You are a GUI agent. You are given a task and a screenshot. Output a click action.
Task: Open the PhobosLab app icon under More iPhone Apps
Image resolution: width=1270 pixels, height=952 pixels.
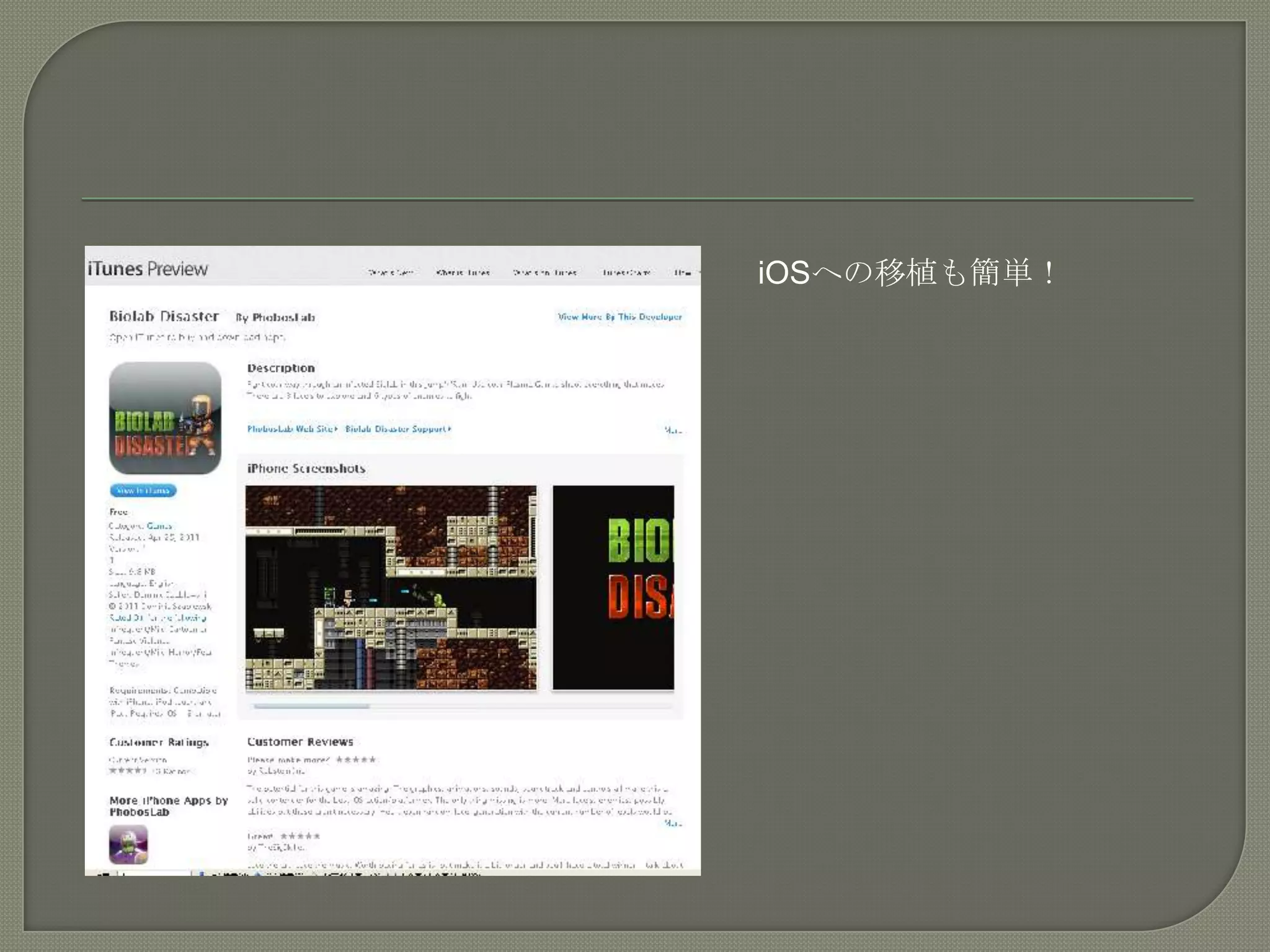[128, 845]
